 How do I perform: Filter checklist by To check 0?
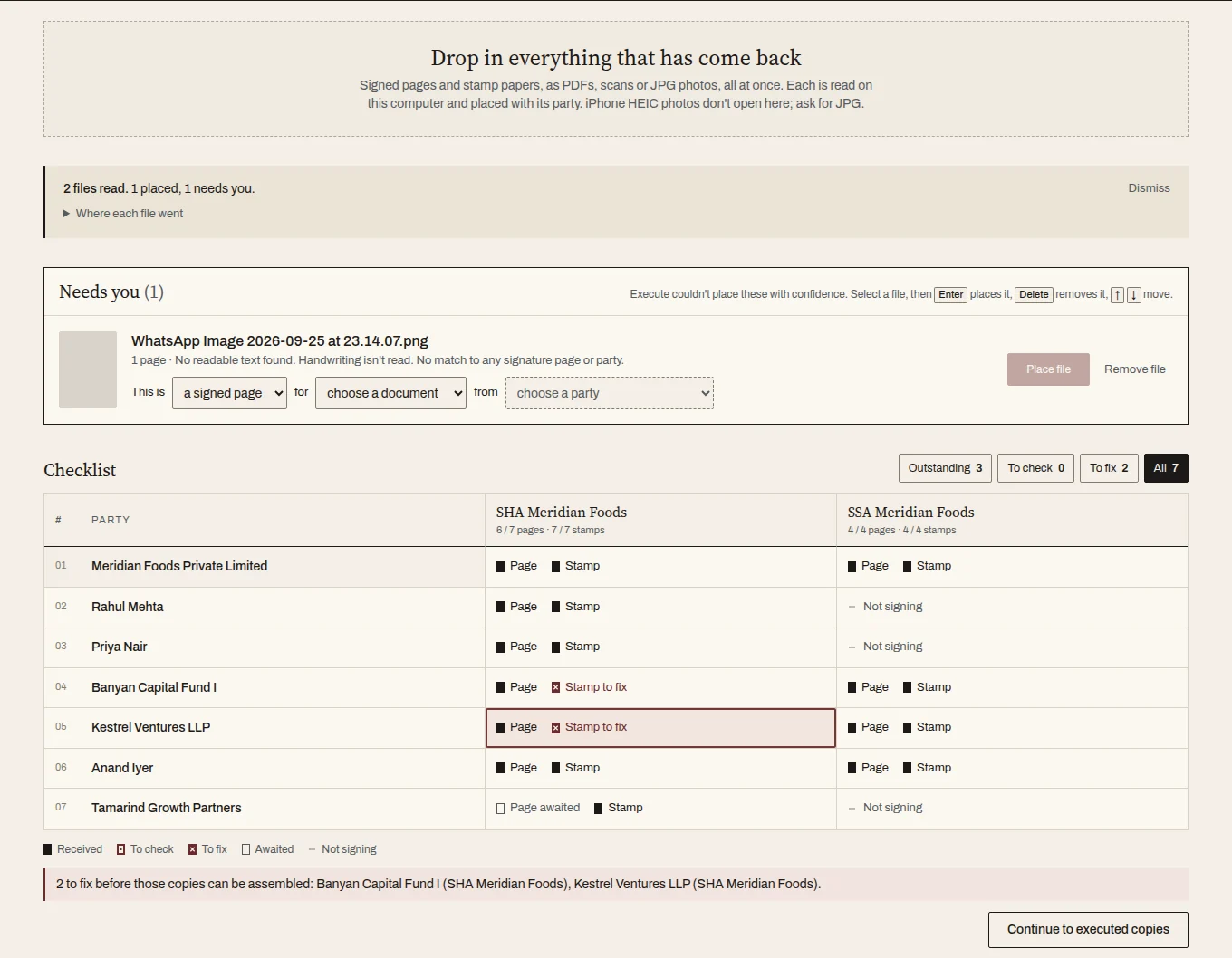pyautogui.click(x=1035, y=468)
